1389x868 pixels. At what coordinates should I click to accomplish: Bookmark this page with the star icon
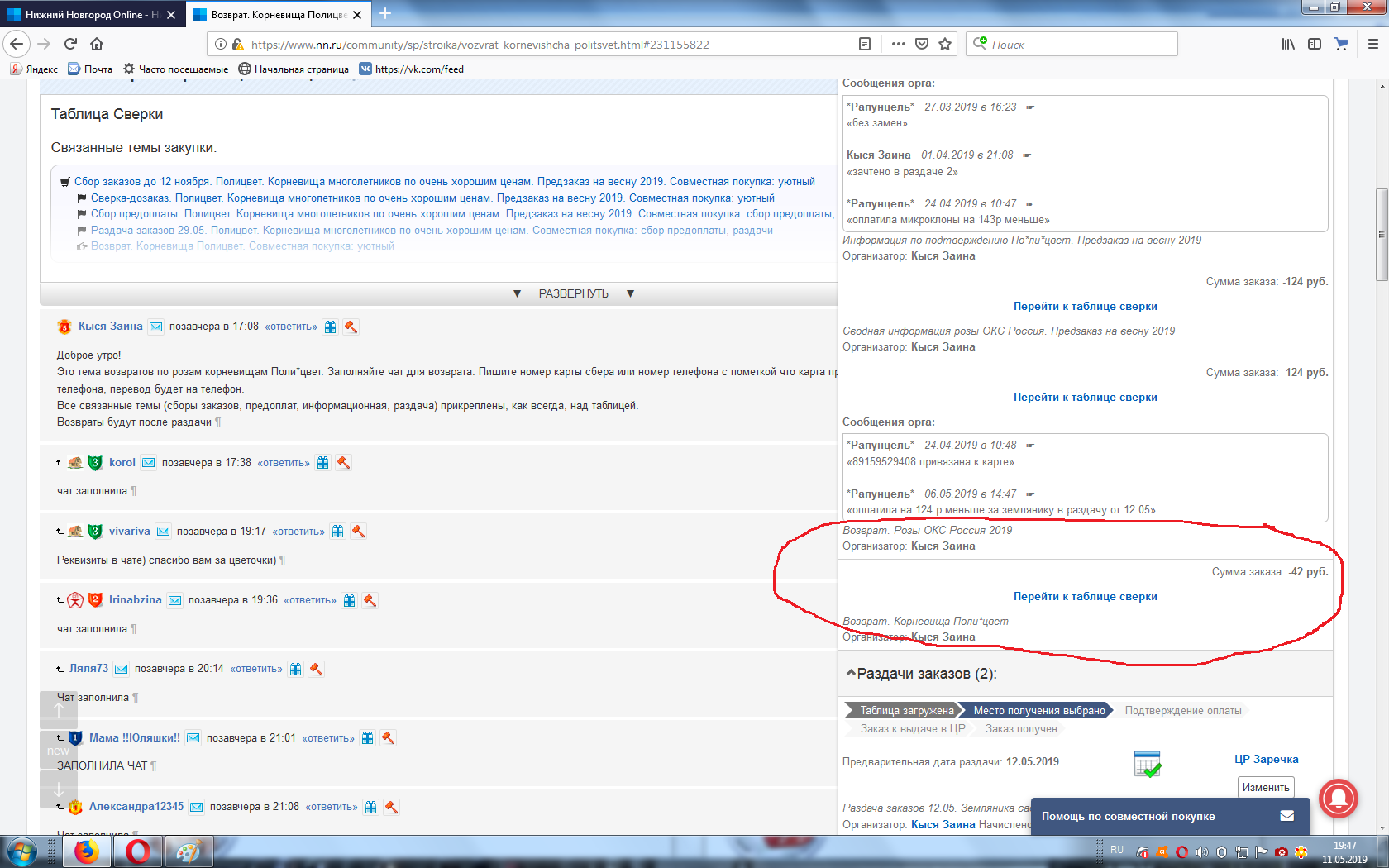945,44
